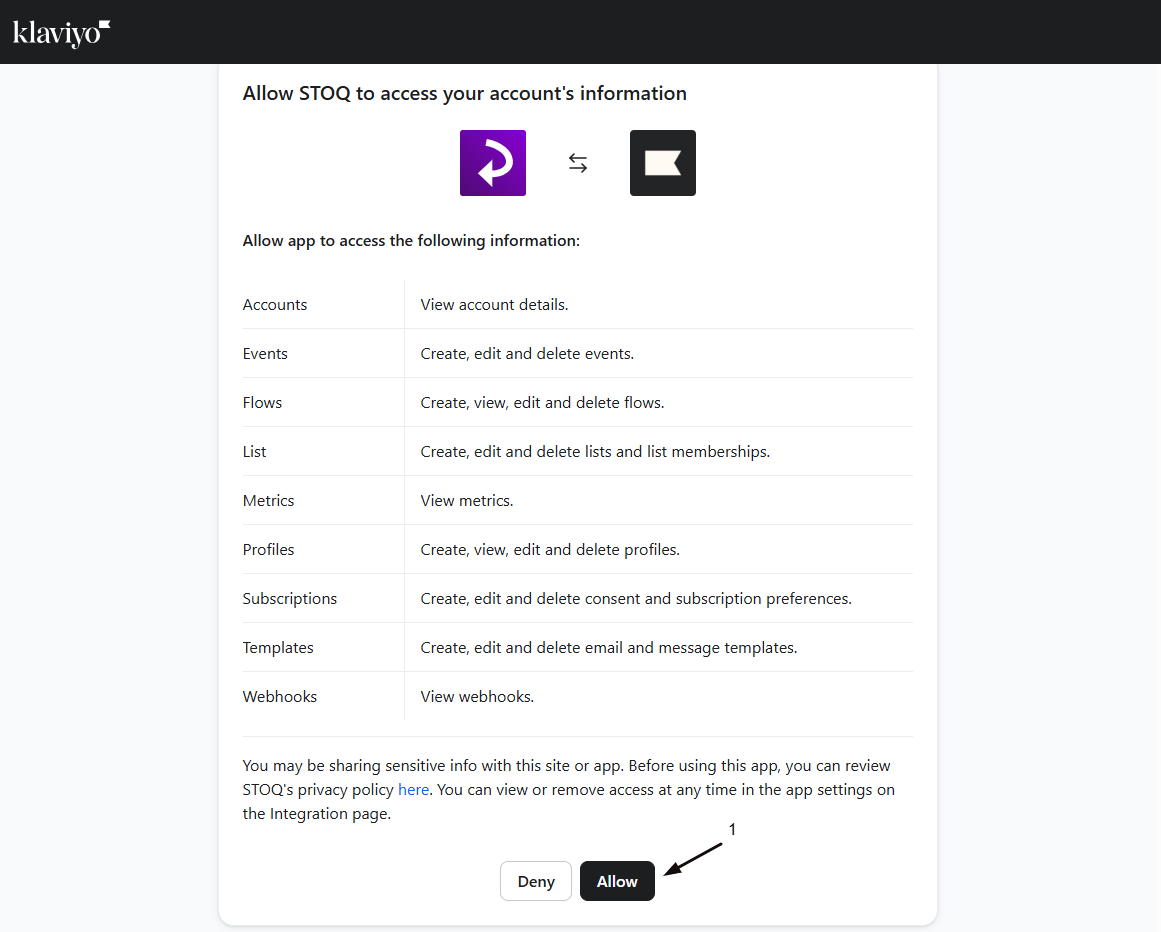1161x932 pixels.
Task: Click 'View account details.' description
Action: [494, 304]
